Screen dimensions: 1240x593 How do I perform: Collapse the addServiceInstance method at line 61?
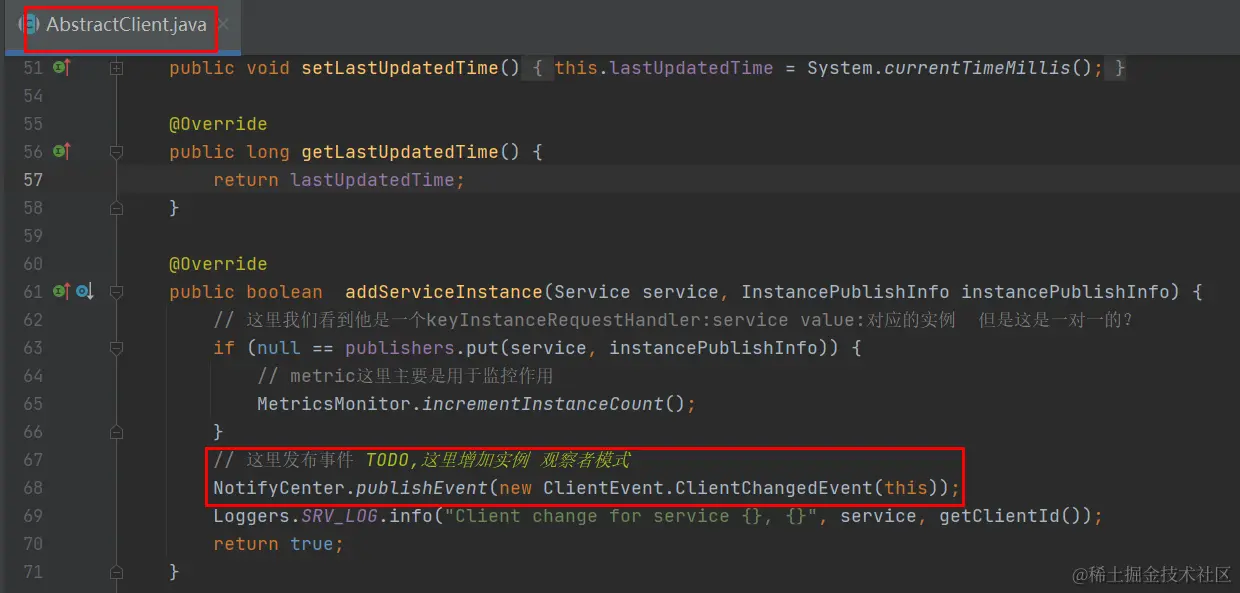[x=116, y=292]
